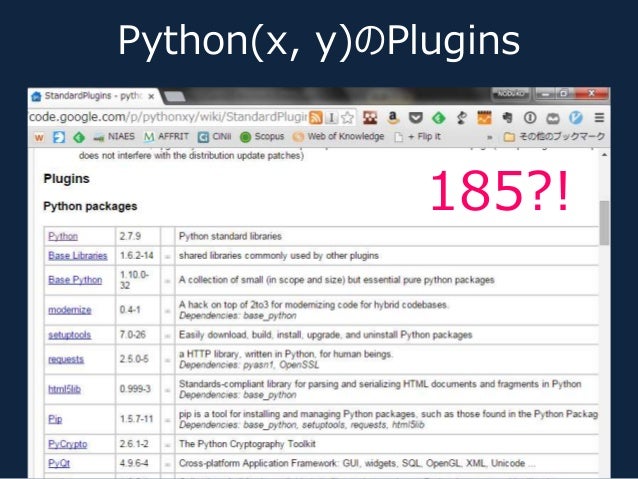This screenshot has height=479, width=638.
Task: Click the address bar URL field
Action: click(x=168, y=118)
